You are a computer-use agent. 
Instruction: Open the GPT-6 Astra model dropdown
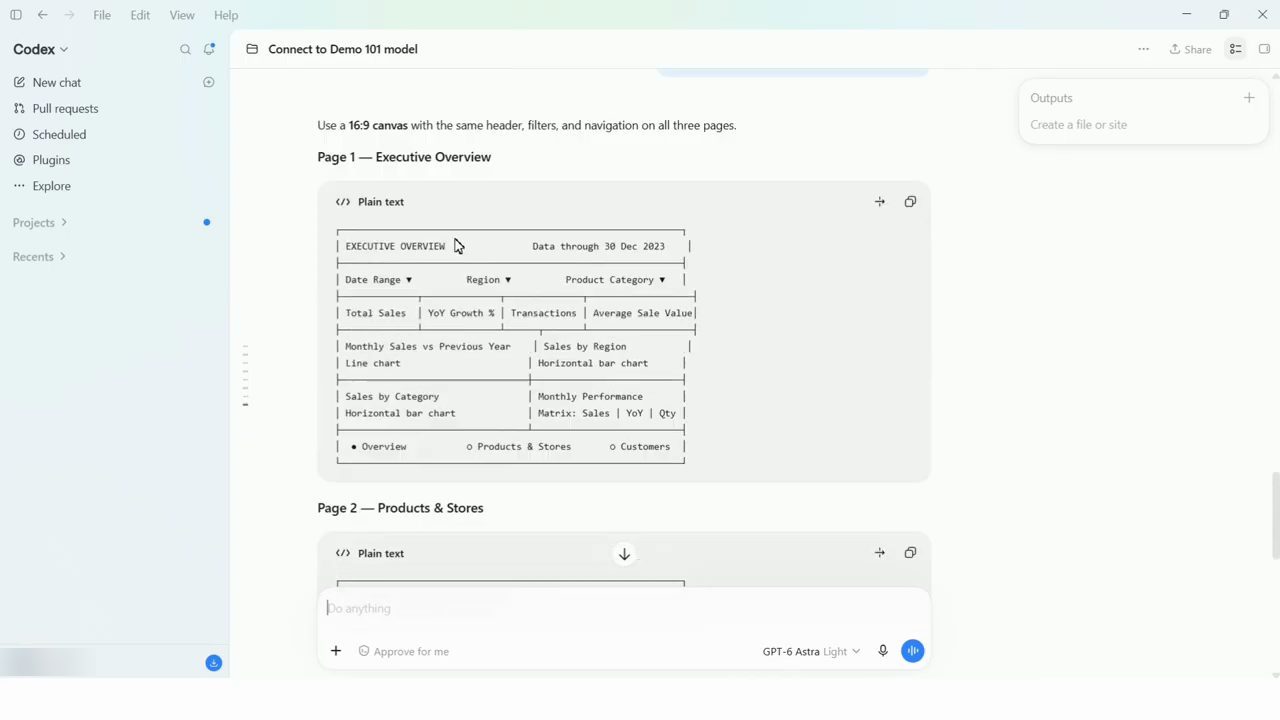(811, 651)
